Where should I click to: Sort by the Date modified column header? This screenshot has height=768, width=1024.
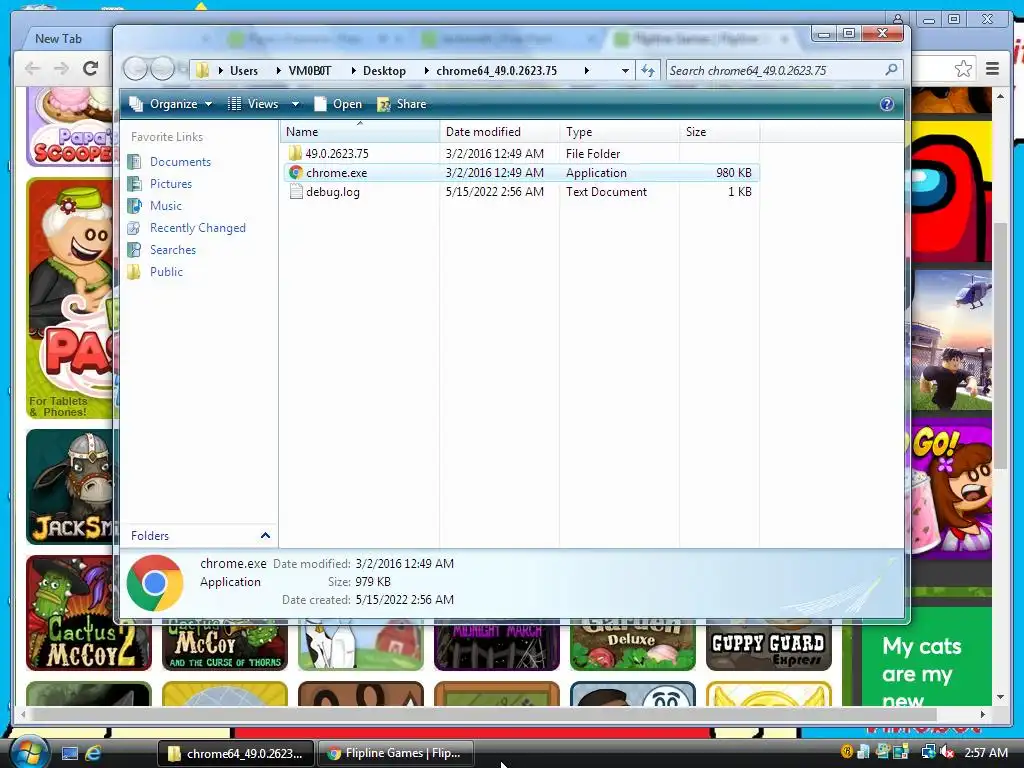[500, 131]
